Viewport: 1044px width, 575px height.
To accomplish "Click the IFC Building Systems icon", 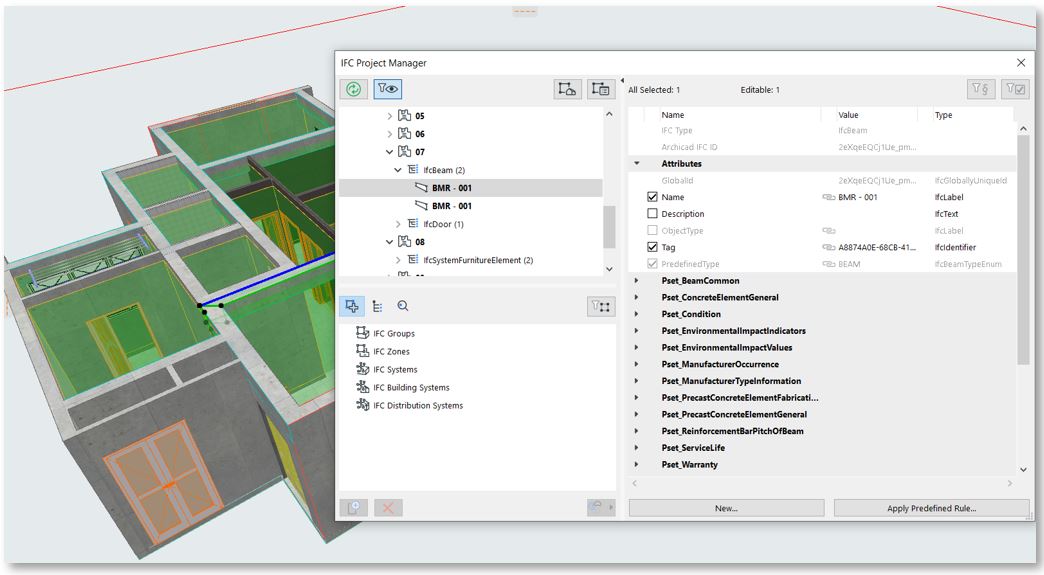I will [x=362, y=387].
